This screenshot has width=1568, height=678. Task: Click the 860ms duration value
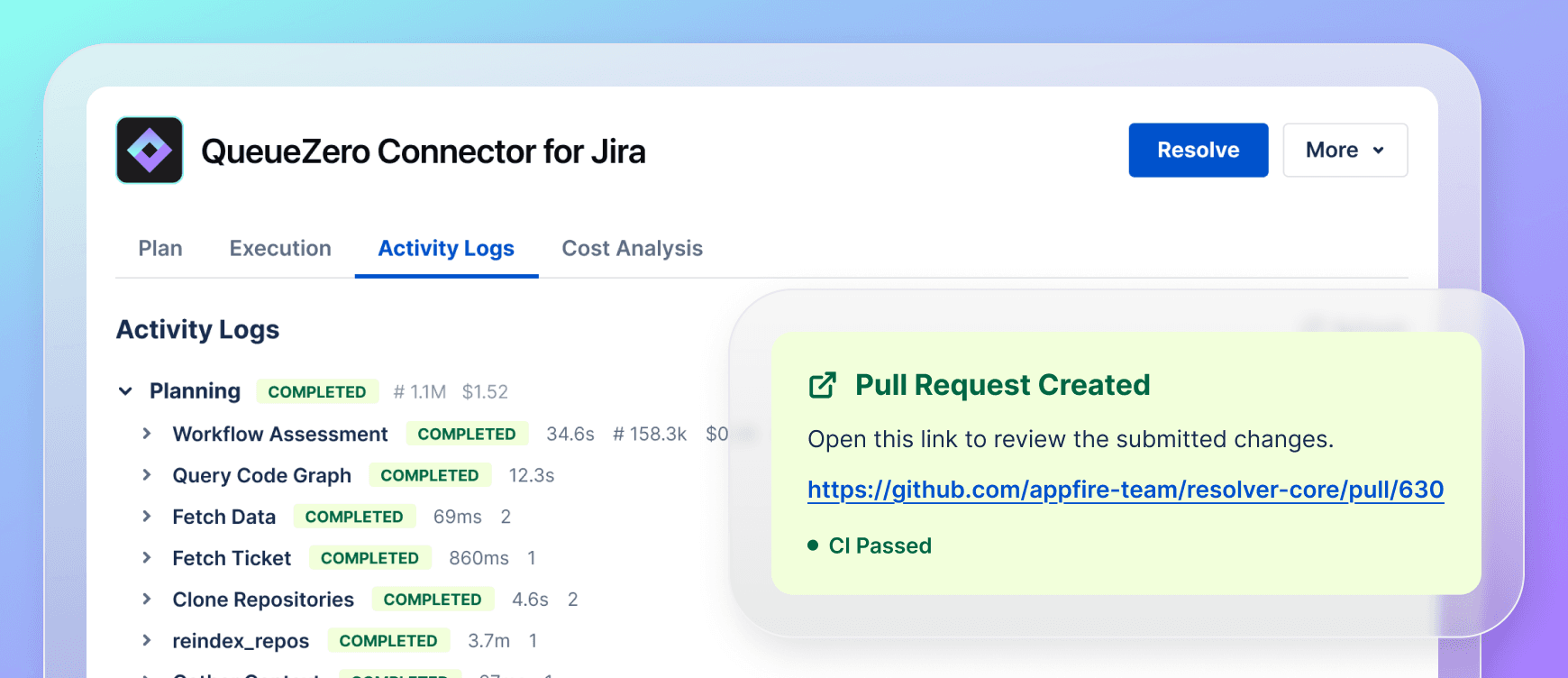[x=479, y=558]
